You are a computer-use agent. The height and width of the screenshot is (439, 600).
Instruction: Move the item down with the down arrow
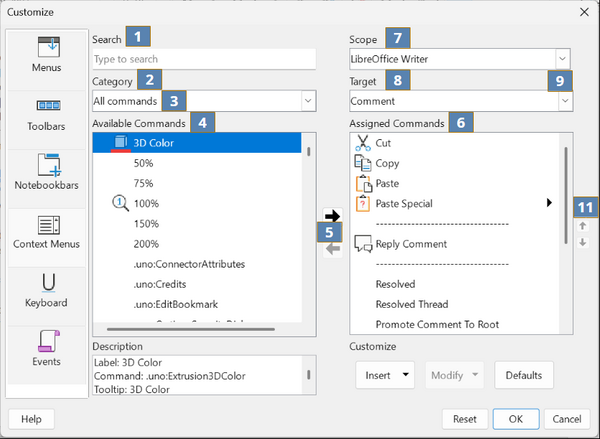(583, 242)
